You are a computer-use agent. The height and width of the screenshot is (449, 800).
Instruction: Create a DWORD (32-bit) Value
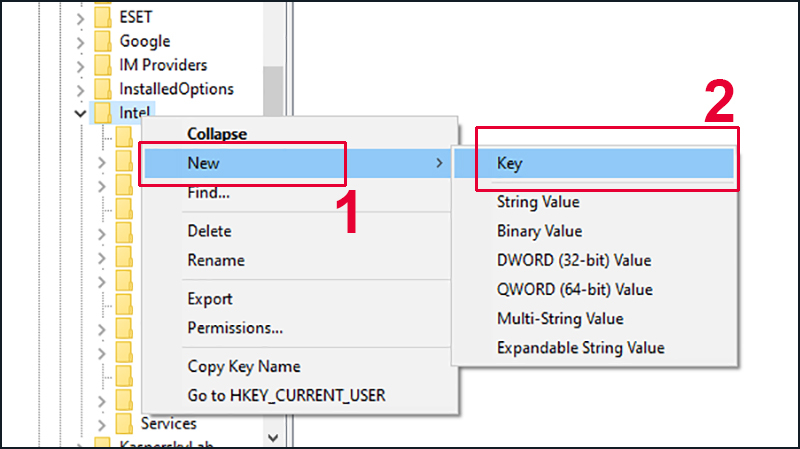573,260
